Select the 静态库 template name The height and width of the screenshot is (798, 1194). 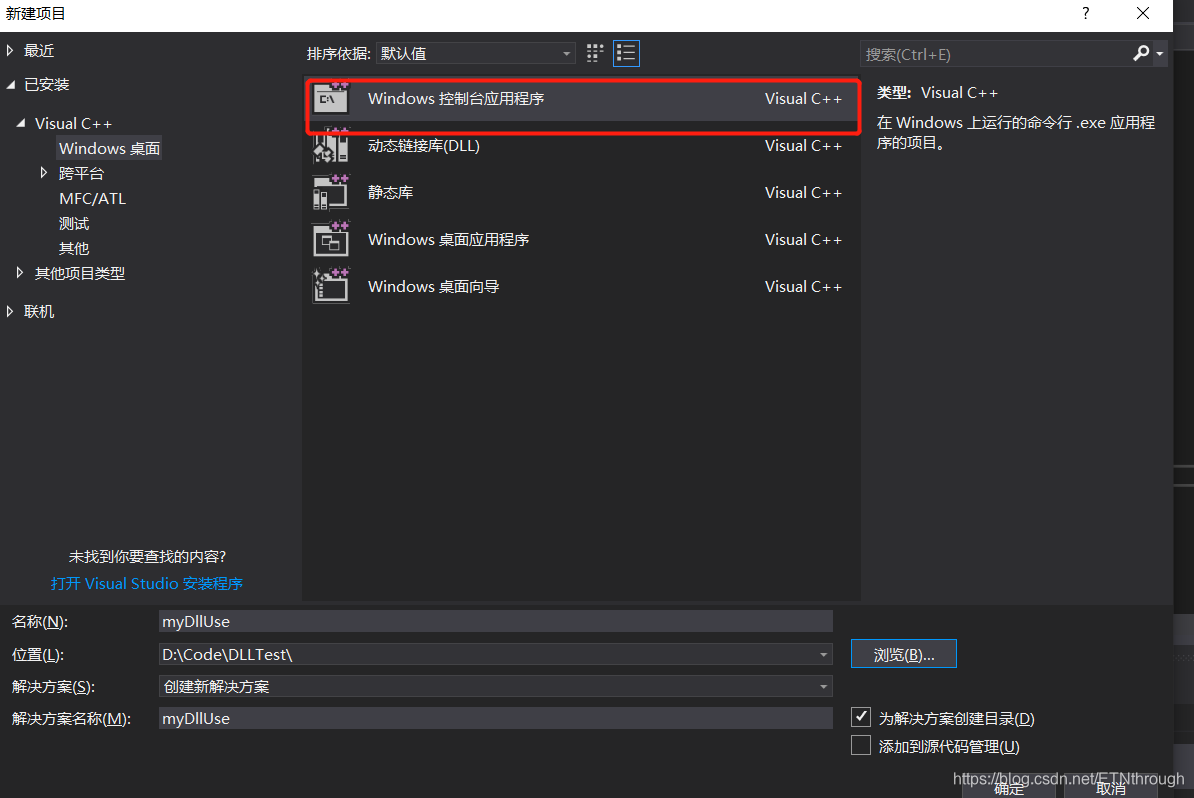390,192
